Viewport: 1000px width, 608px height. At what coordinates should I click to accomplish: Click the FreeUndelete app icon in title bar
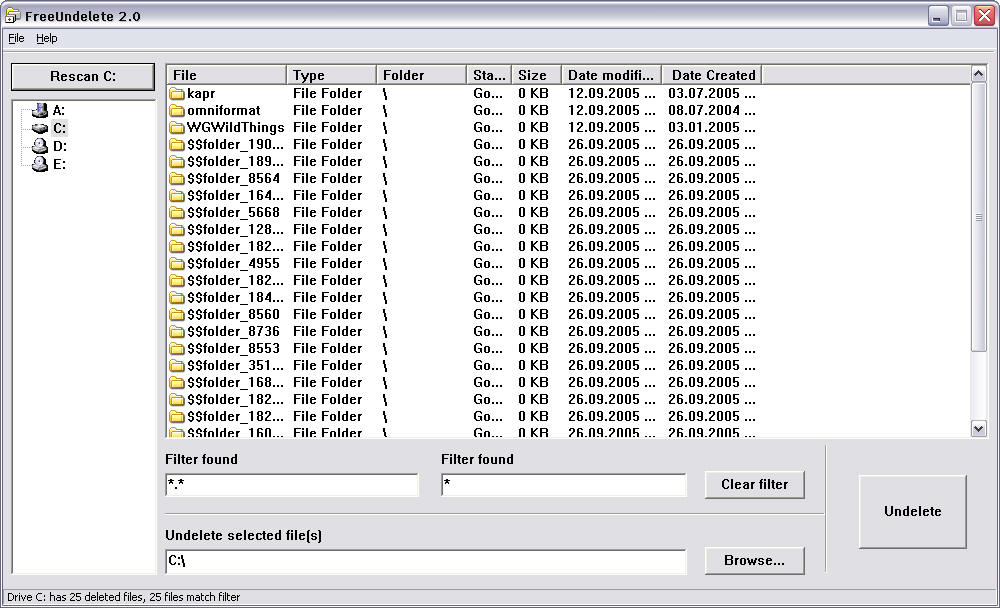coord(12,15)
